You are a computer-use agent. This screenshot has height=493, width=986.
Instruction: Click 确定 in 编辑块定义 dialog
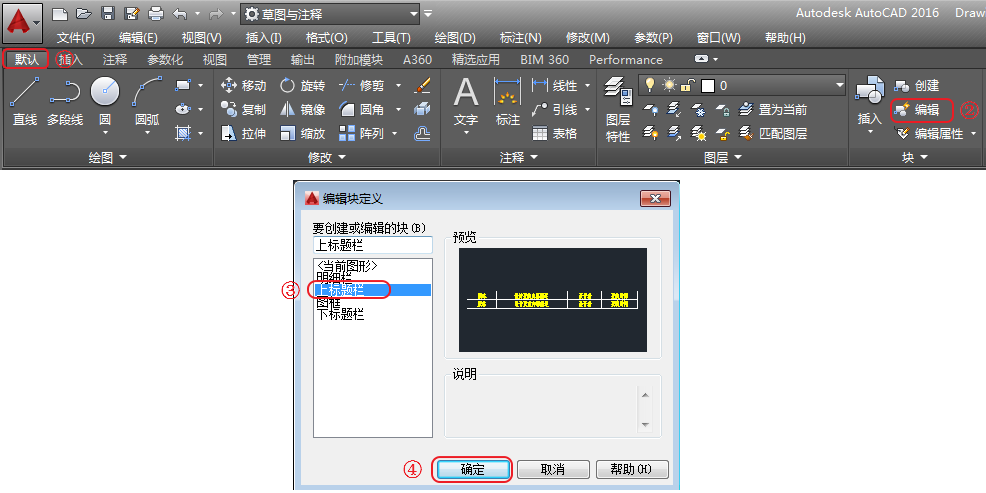[472, 470]
